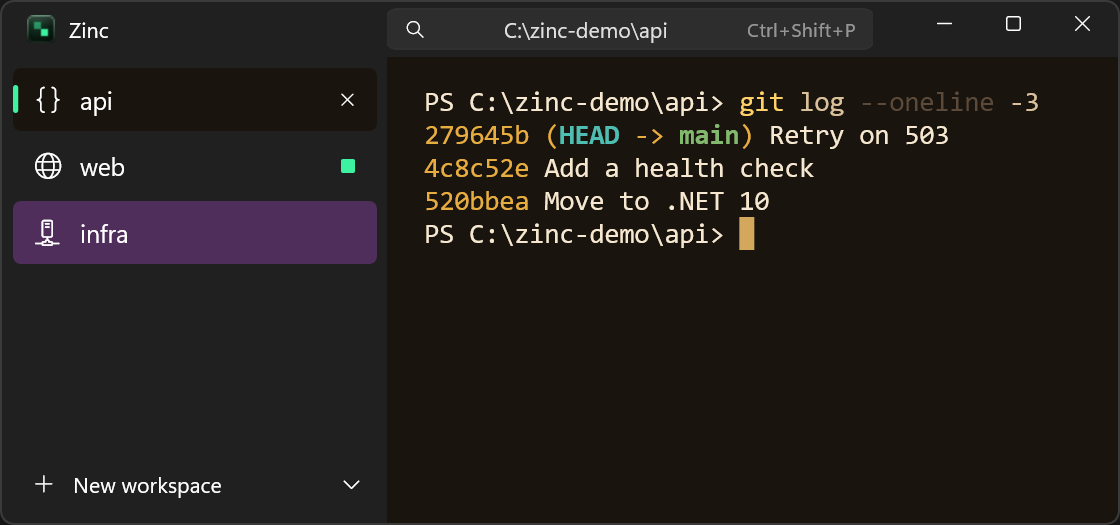Click the search magnifier icon
The width and height of the screenshot is (1120, 525).
click(x=414, y=30)
